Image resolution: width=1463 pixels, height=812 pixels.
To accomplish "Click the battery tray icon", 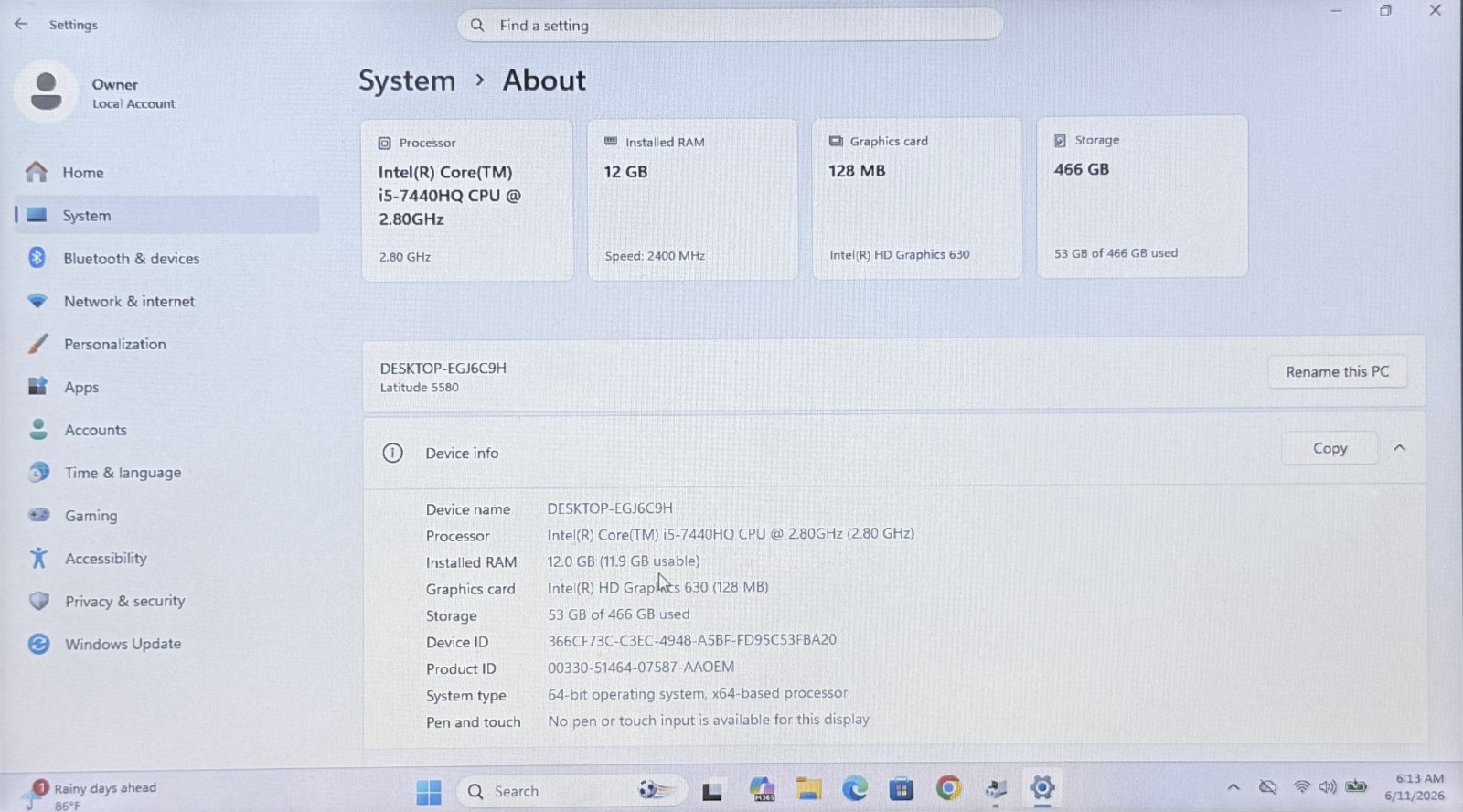I will [1356, 785].
